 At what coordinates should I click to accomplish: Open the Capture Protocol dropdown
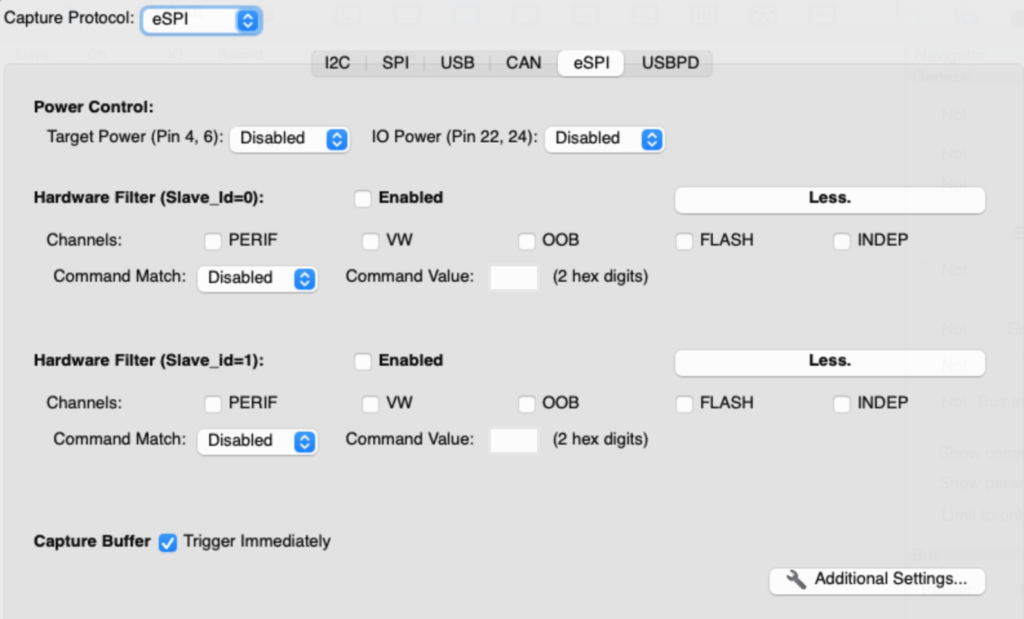(201, 20)
